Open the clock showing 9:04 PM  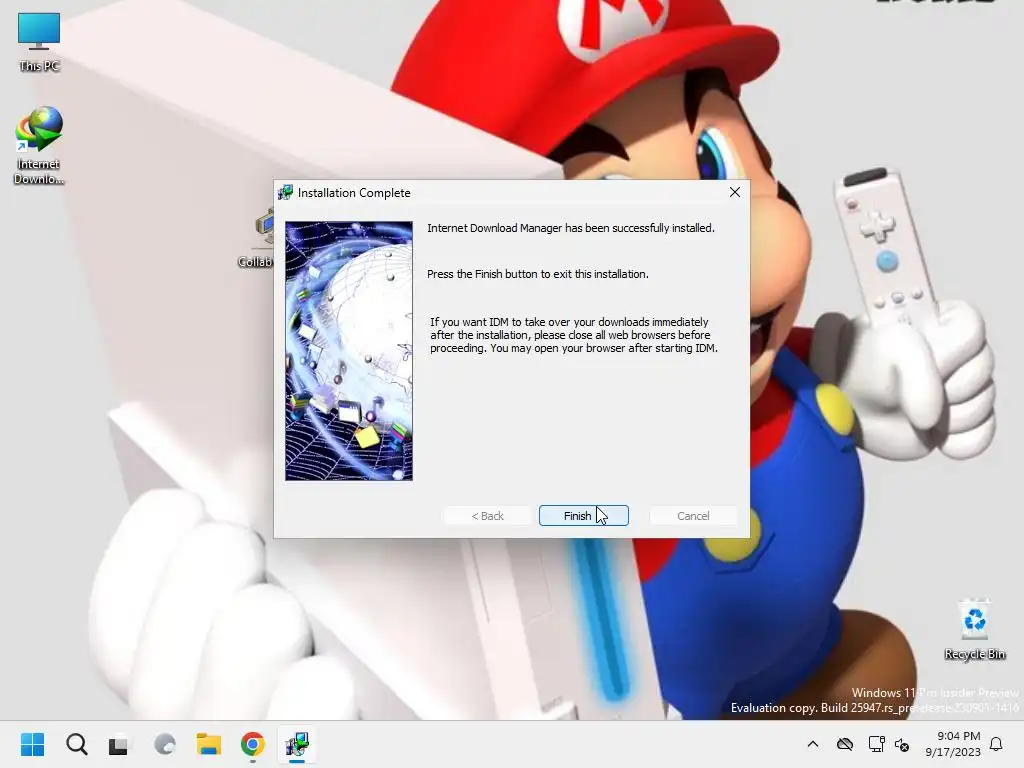click(x=953, y=744)
